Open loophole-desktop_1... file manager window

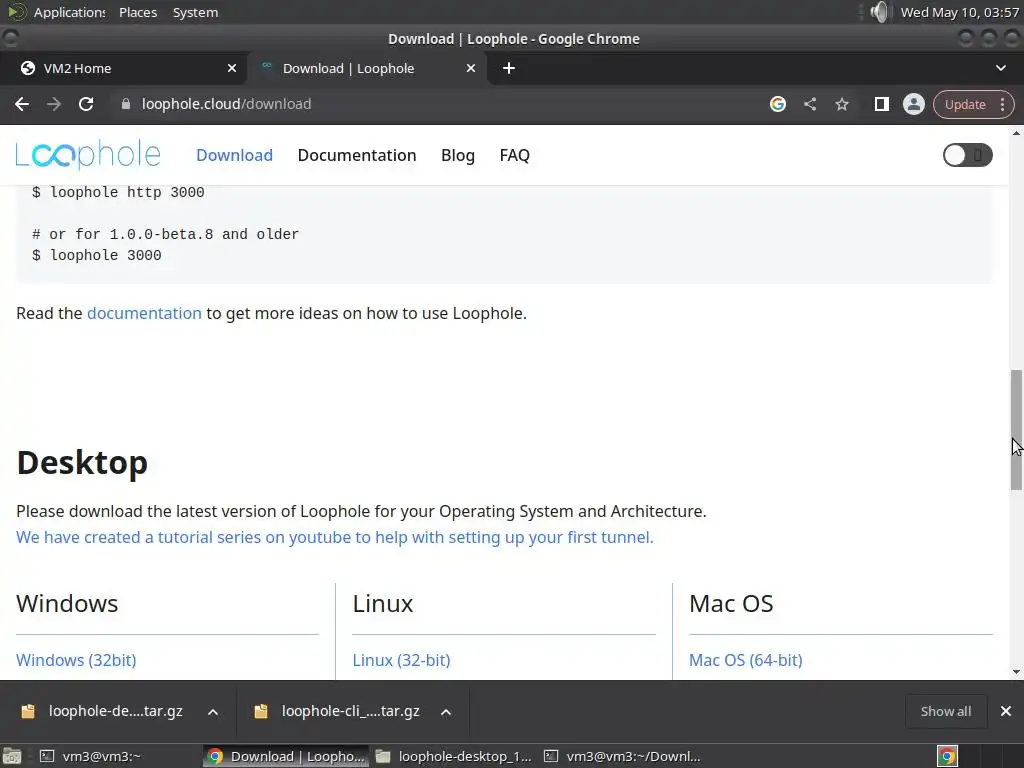[x=455, y=756]
